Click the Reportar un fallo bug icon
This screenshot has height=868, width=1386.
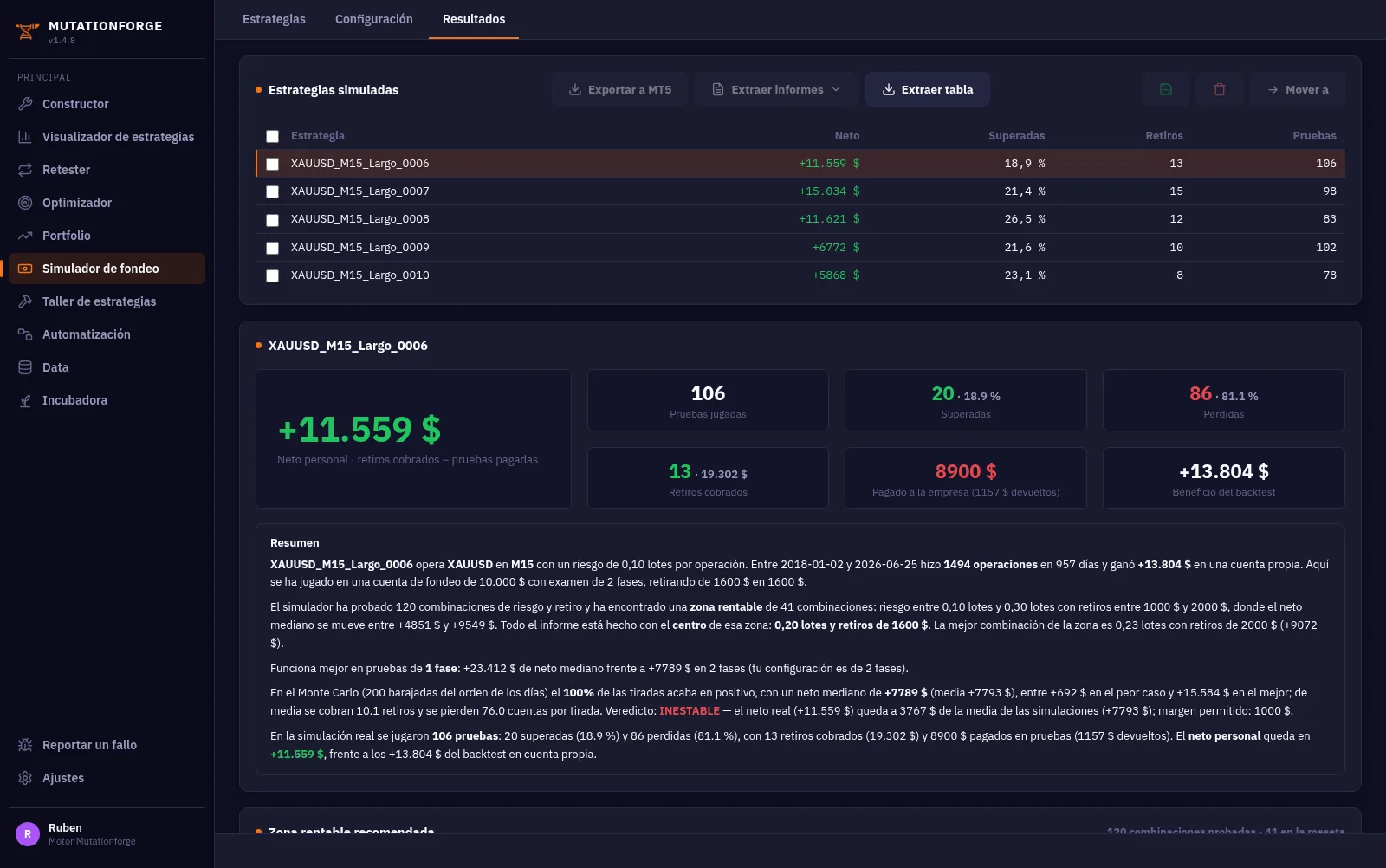(x=25, y=745)
